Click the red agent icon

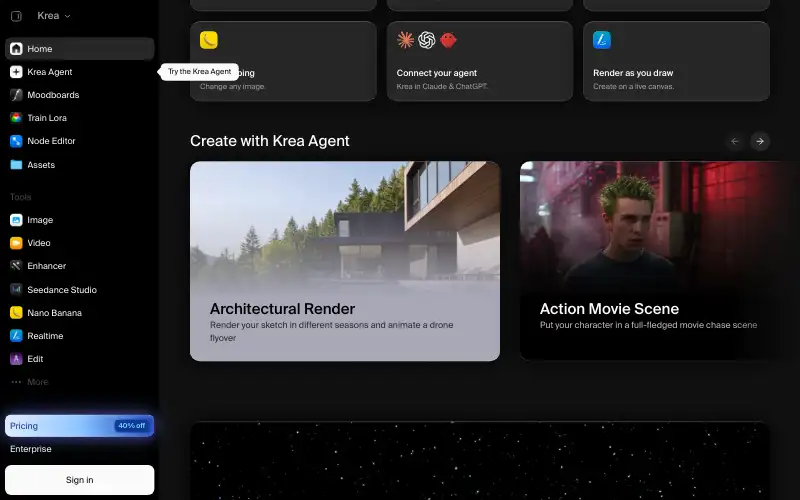(x=448, y=40)
